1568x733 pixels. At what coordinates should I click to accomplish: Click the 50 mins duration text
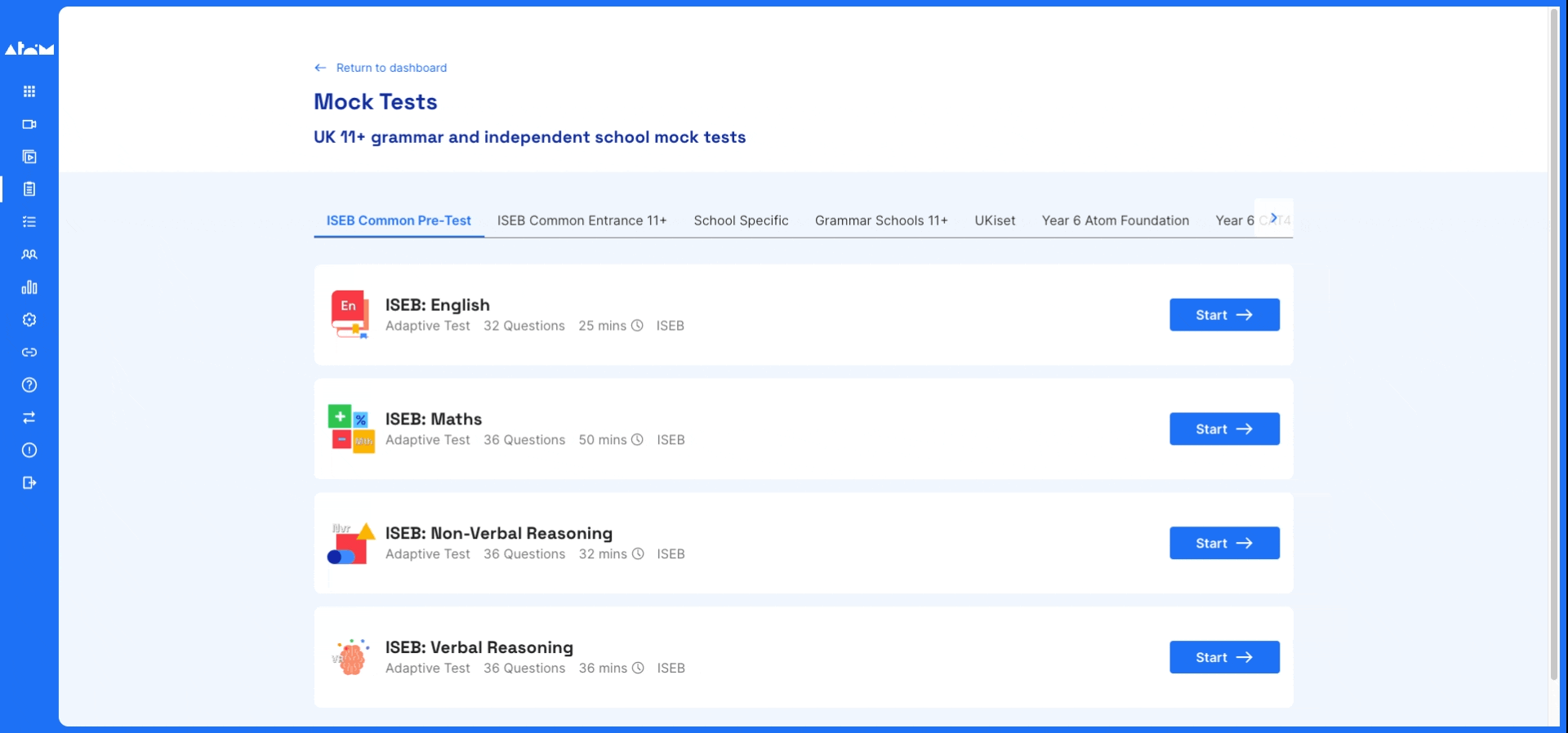(603, 440)
